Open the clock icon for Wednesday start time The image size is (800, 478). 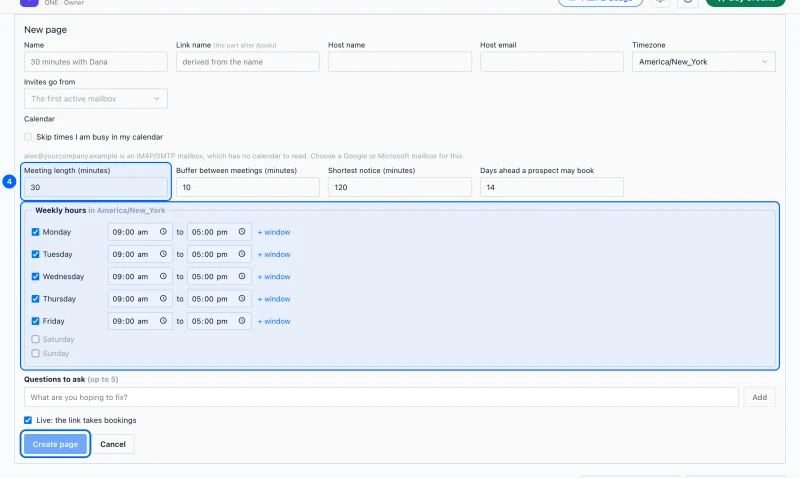tap(163, 276)
